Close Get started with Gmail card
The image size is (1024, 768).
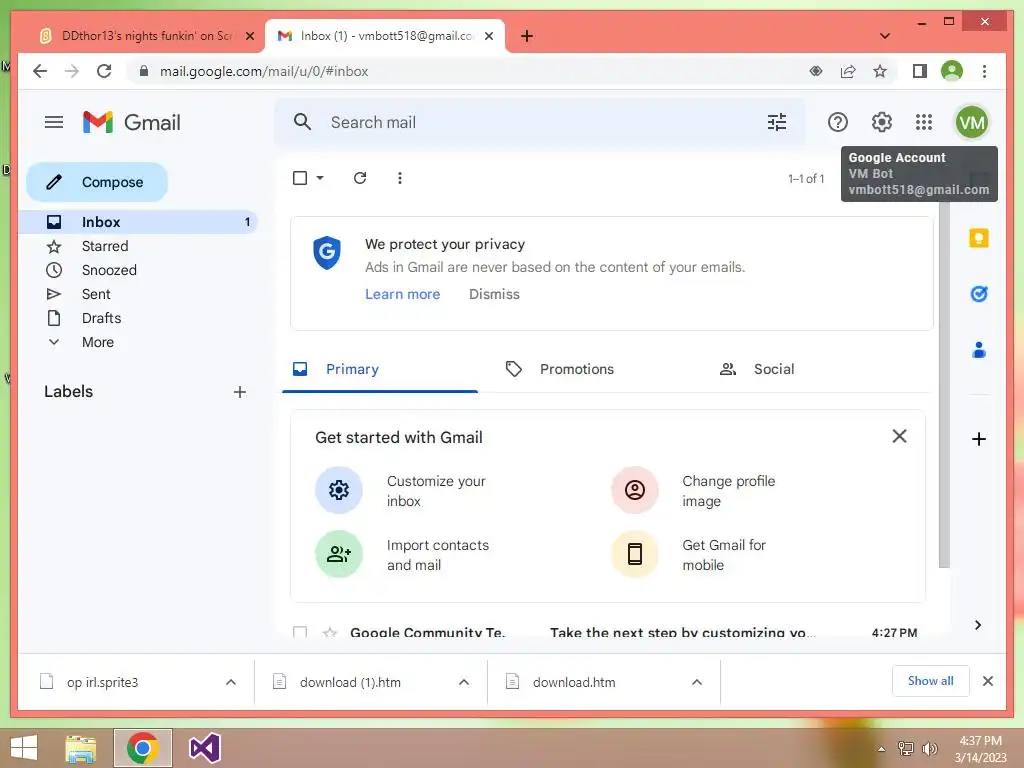tap(899, 436)
